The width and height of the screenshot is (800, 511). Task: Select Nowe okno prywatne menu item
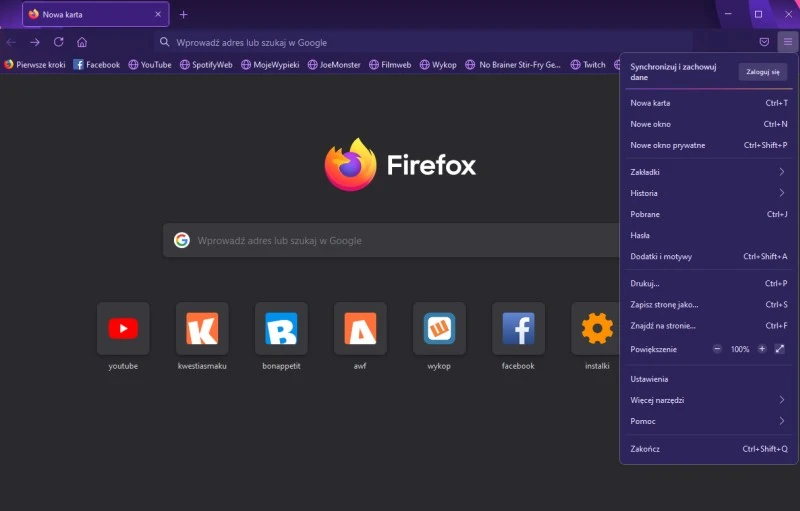click(709, 145)
